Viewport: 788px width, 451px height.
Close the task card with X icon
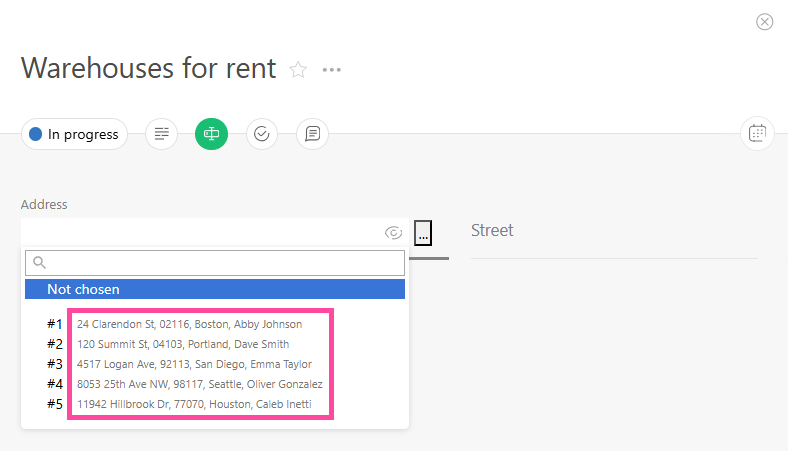(765, 22)
